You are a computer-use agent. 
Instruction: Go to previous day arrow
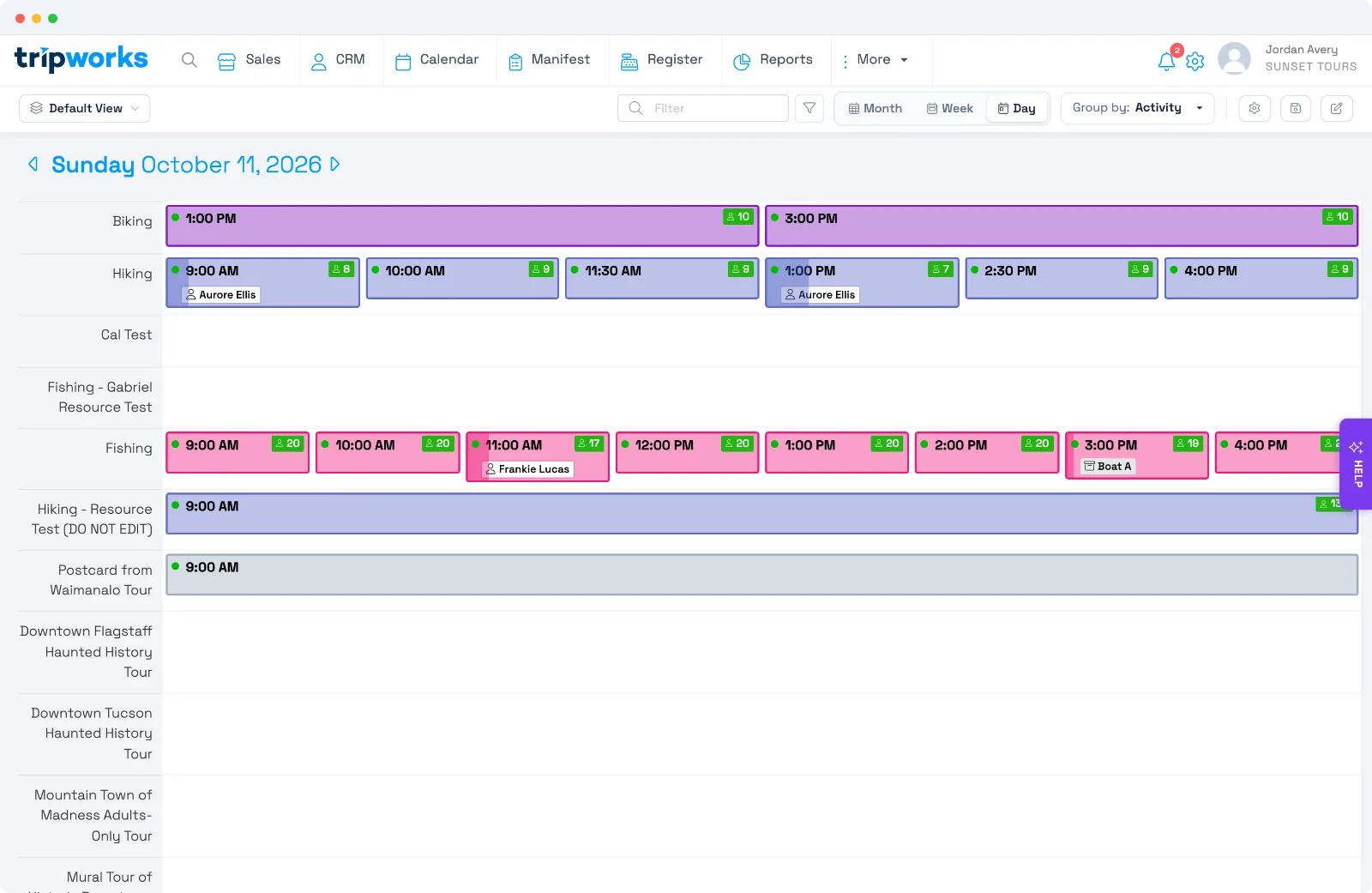point(33,164)
